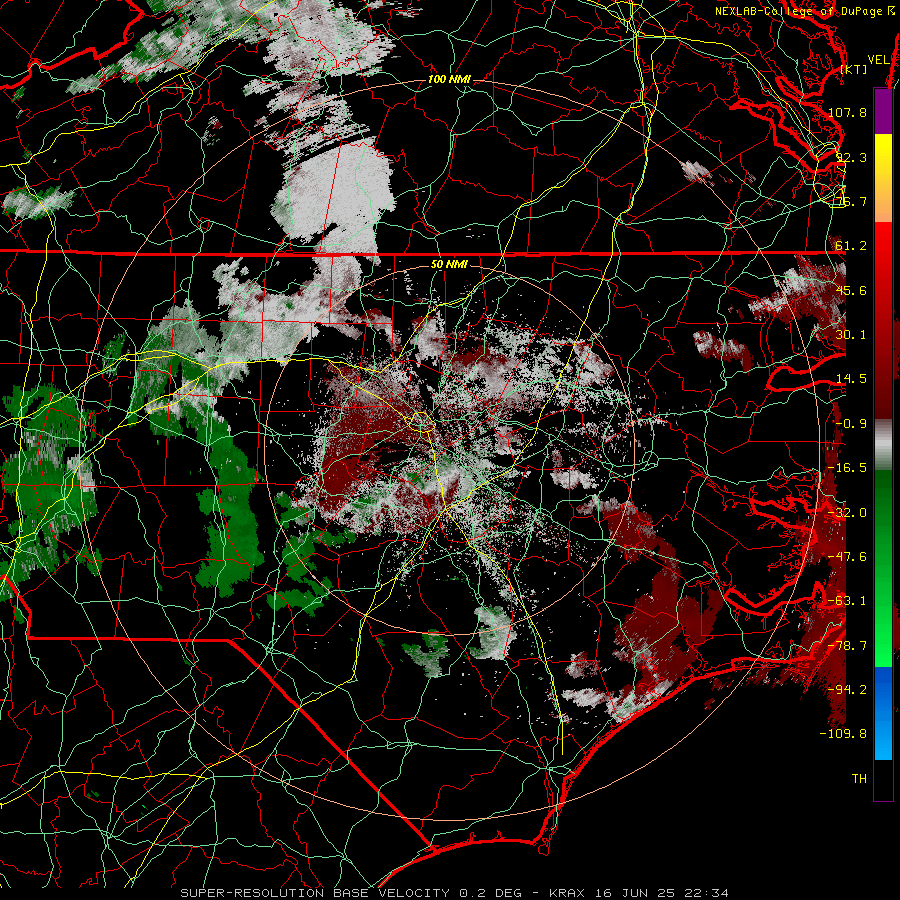Click the -0.9 legend value
900x900 pixels.
tap(851, 424)
